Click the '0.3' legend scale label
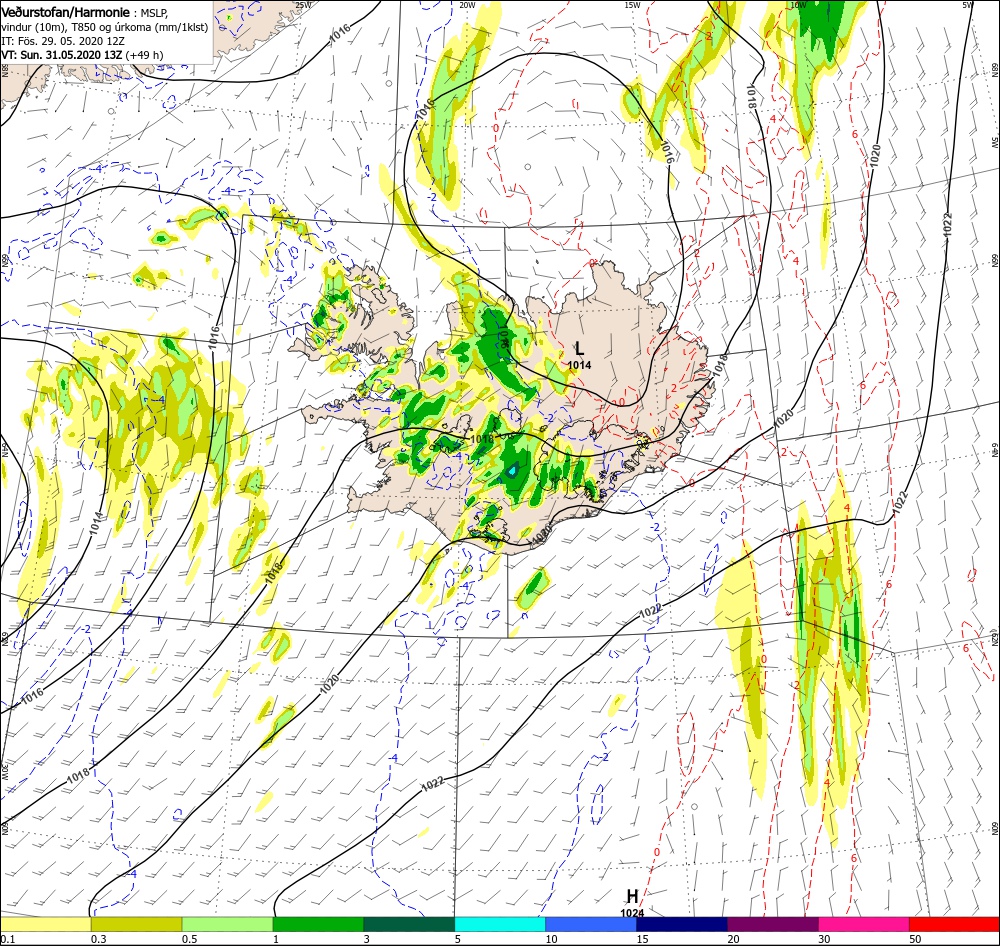The image size is (1000, 946). click(x=98, y=939)
